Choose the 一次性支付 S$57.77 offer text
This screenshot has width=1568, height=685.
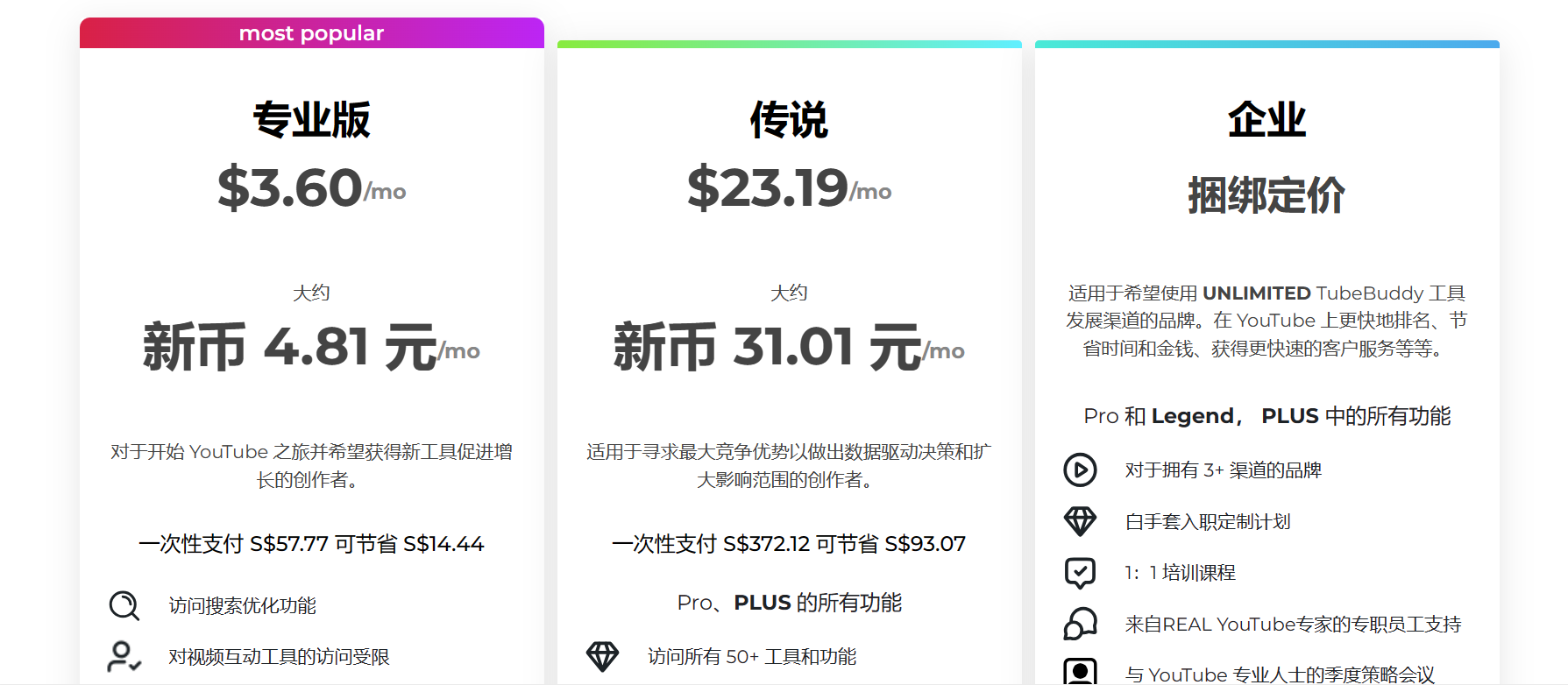[312, 544]
